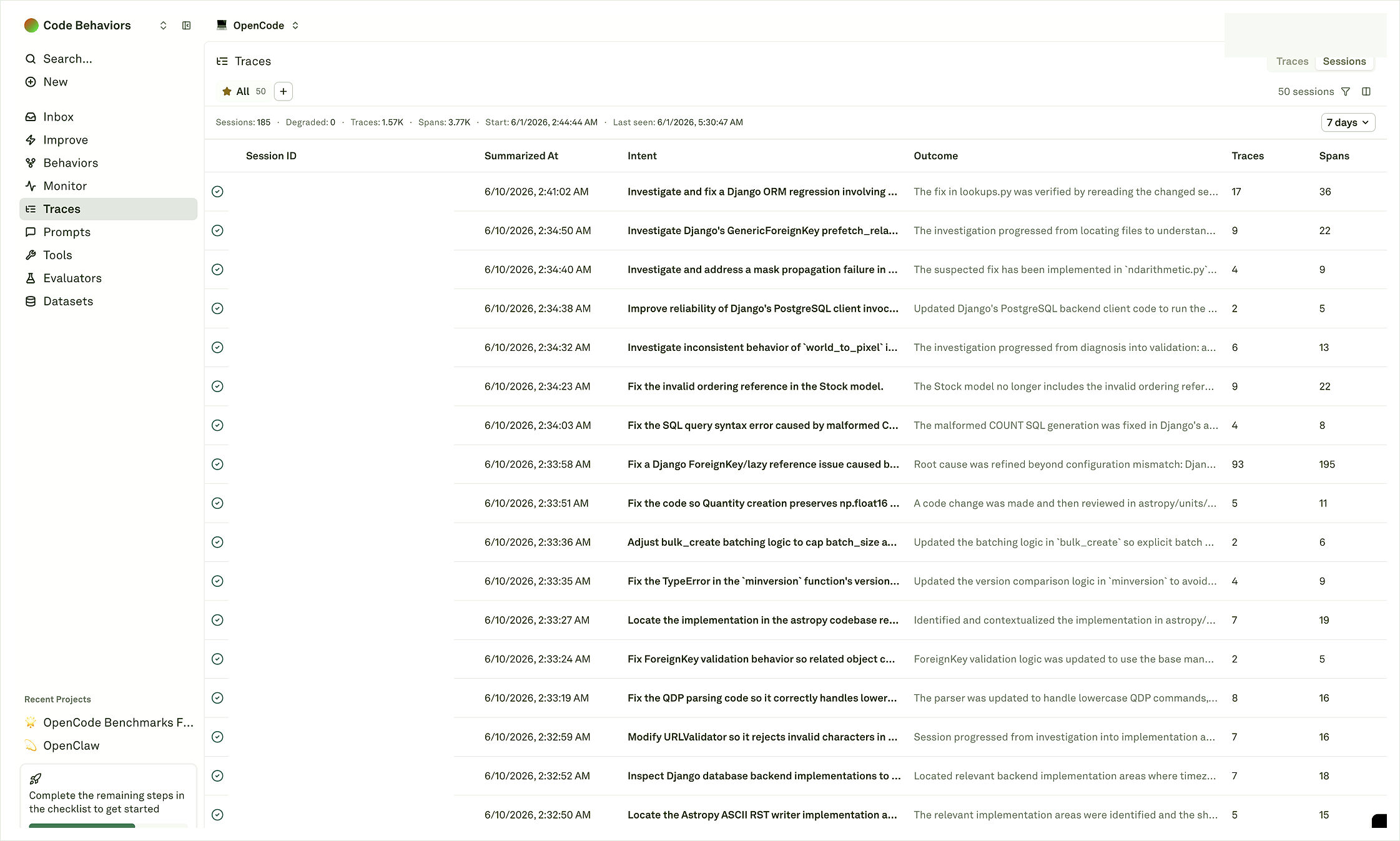The height and width of the screenshot is (841, 1400).
Task: Click status icon of the 2:34:38 AM session
Action: tap(217, 308)
